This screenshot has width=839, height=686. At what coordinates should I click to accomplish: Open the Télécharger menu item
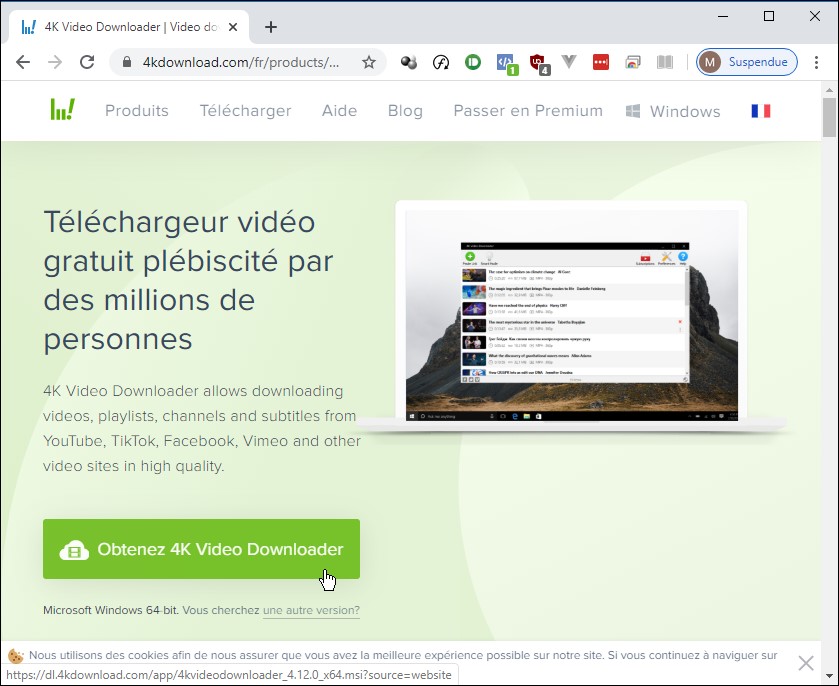pyautogui.click(x=246, y=111)
